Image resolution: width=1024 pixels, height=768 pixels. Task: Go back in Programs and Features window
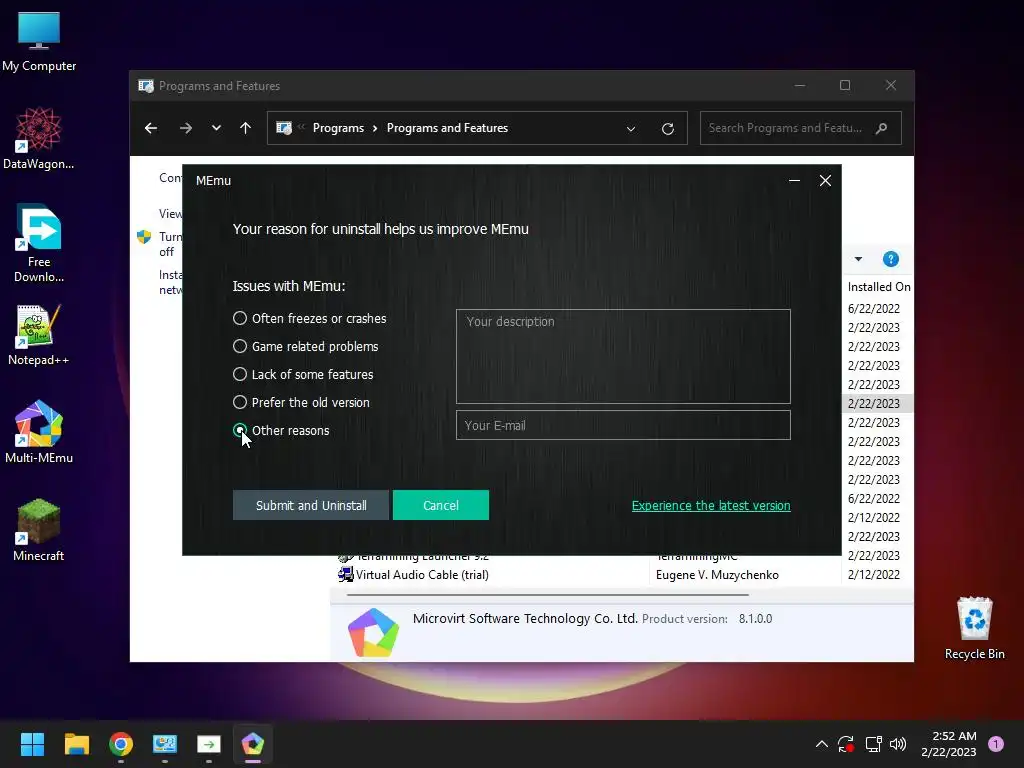[151, 128]
